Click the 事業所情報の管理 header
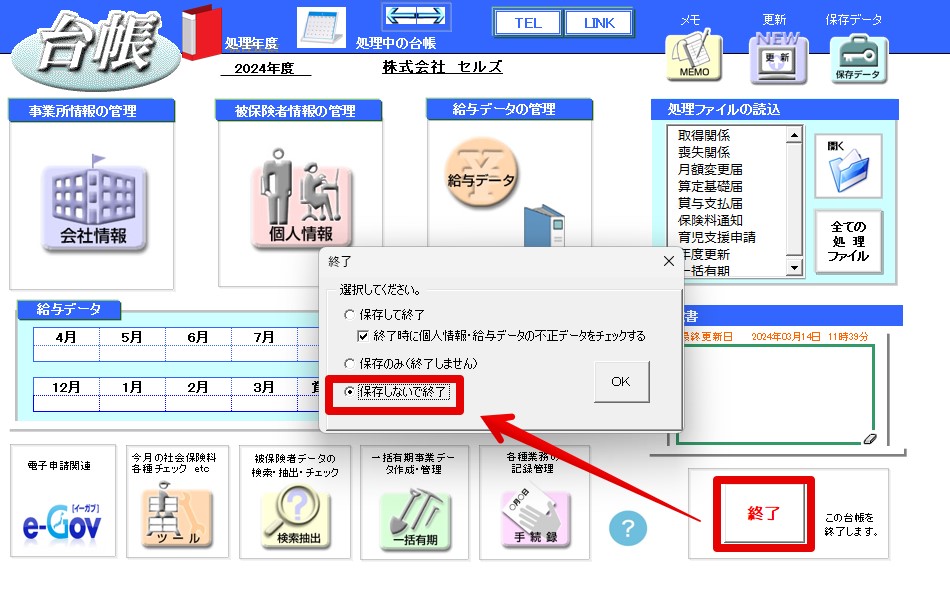The image size is (950, 589). tap(91, 111)
